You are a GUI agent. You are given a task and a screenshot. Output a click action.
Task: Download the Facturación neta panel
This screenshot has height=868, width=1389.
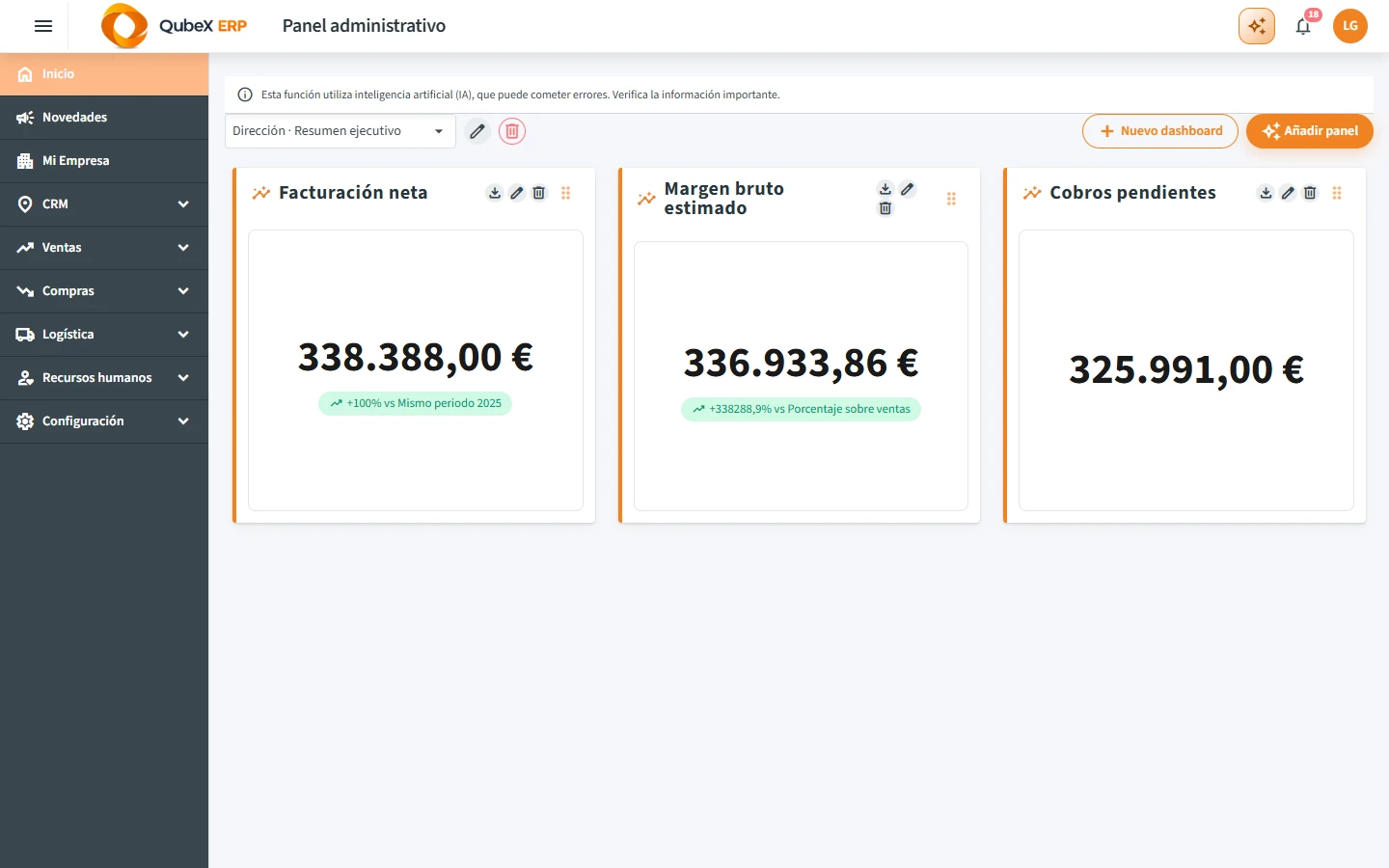(495, 193)
